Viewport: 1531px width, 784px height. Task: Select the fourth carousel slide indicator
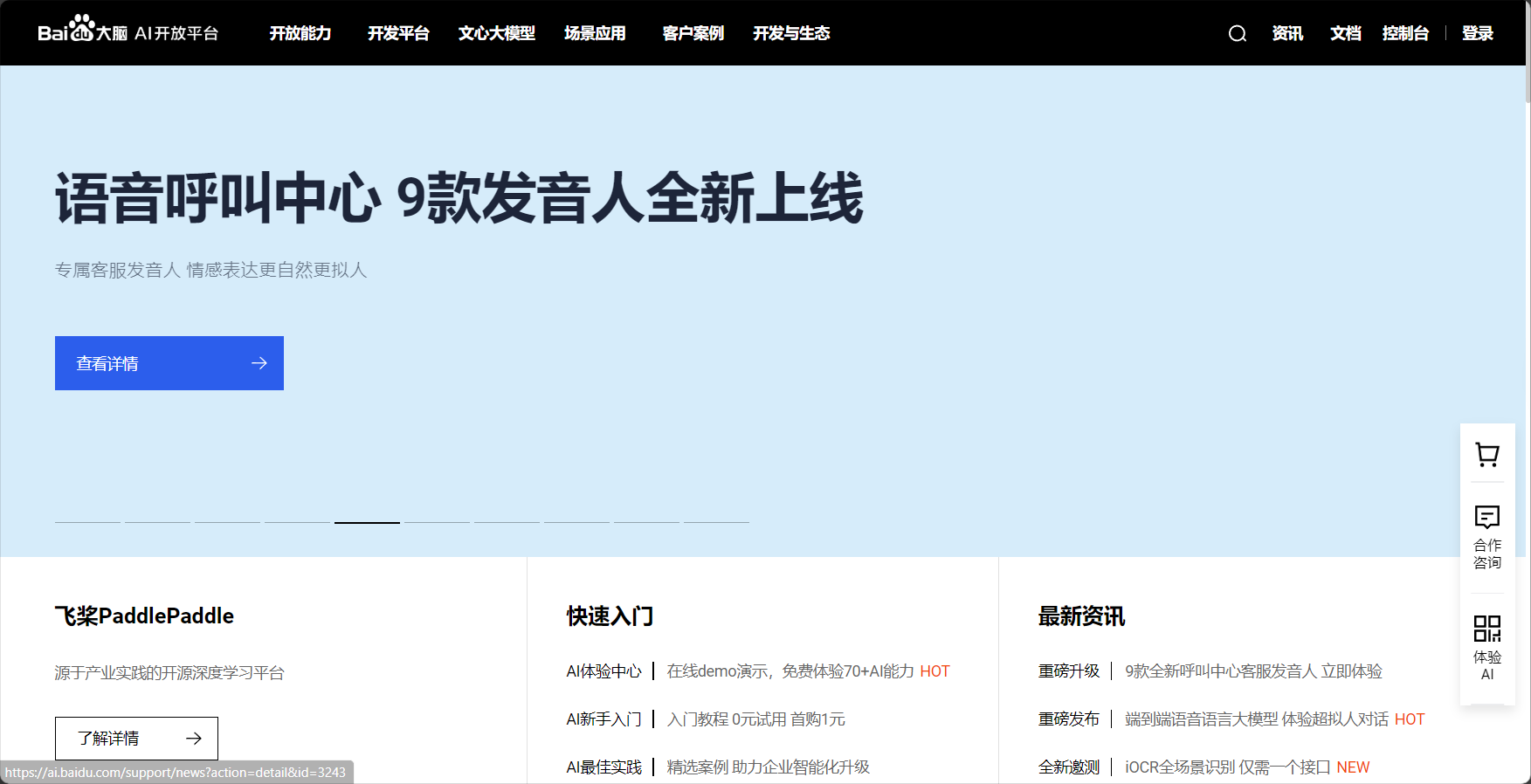point(297,522)
